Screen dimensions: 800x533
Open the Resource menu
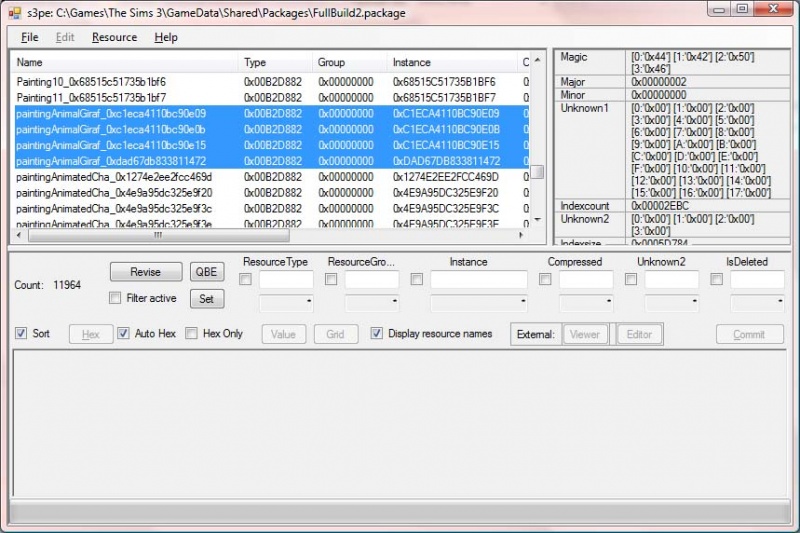114,37
